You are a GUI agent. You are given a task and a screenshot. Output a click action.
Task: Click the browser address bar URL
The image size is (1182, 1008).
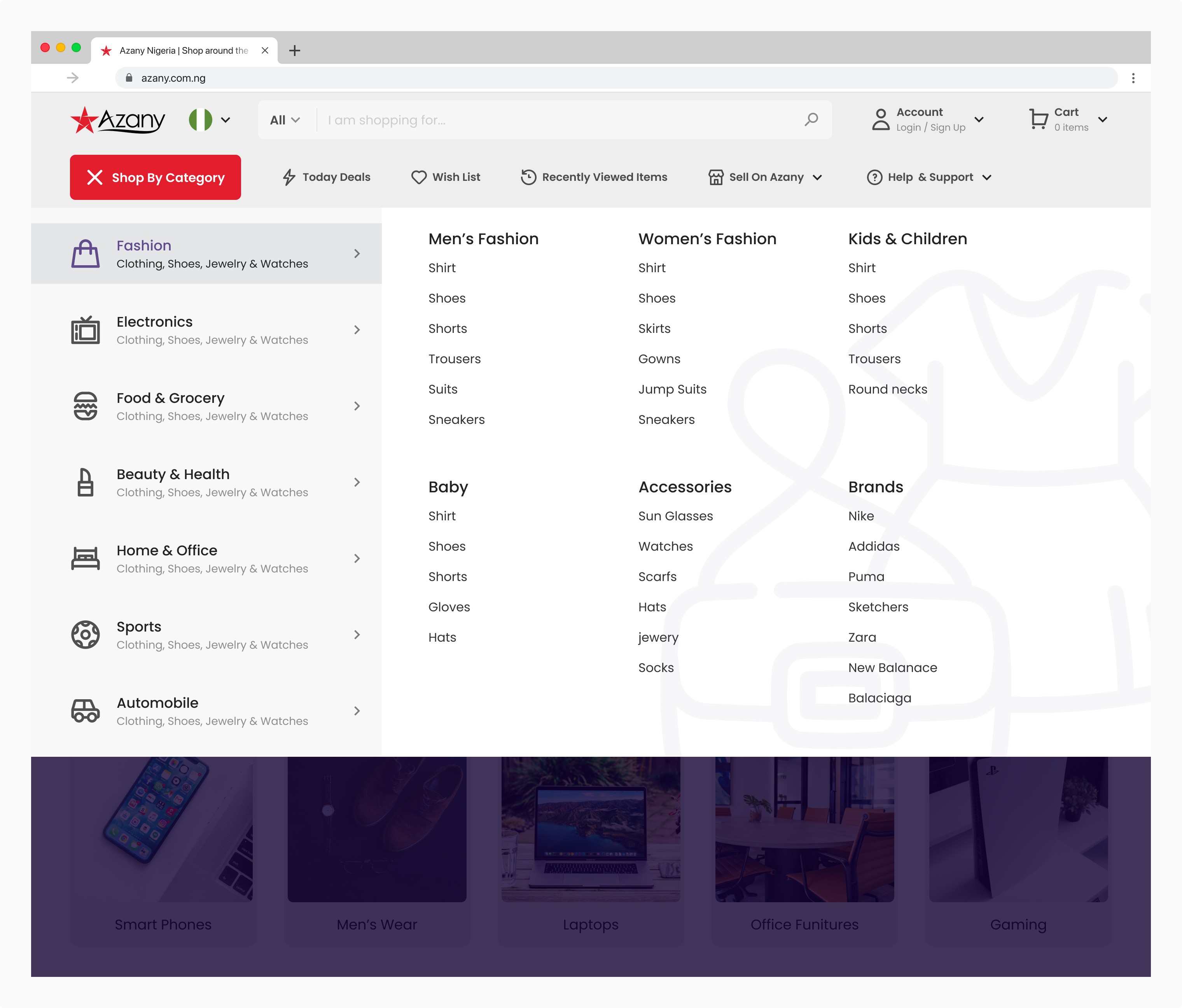(x=173, y=78)
